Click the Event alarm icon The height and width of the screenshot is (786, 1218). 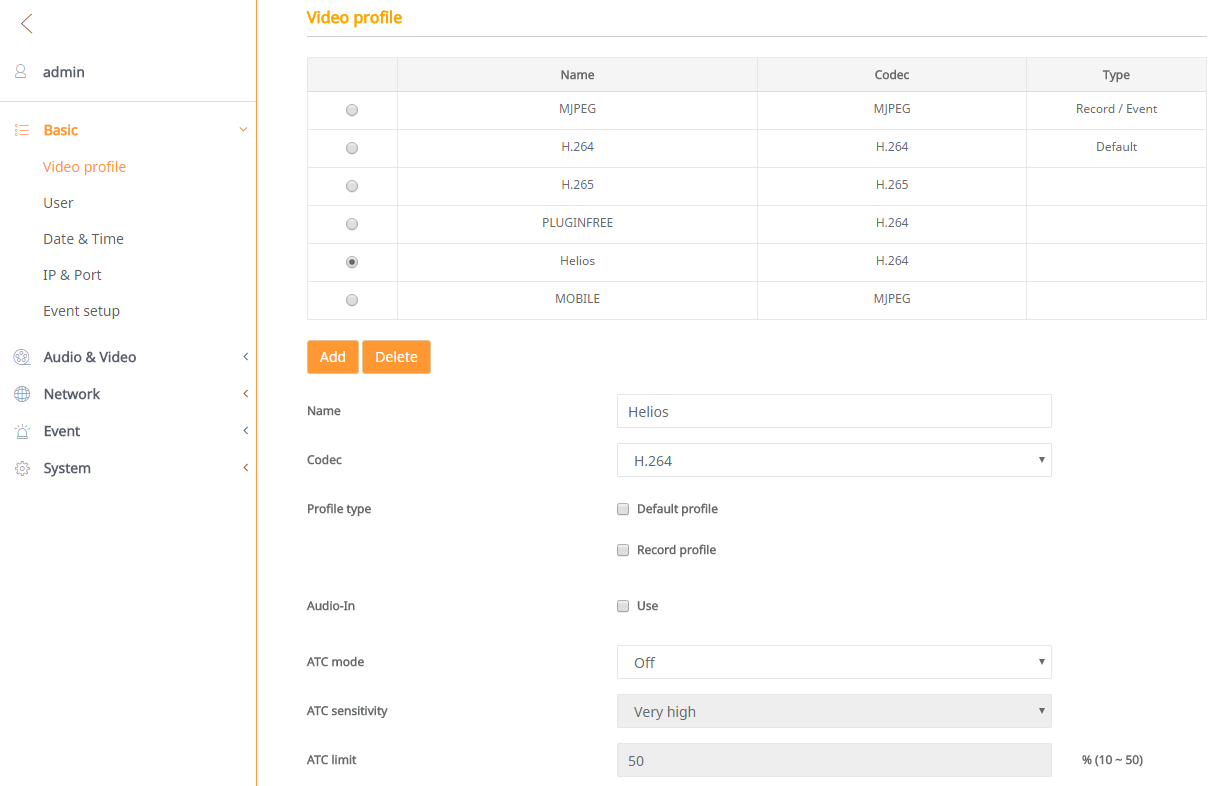tap(22, 431)
